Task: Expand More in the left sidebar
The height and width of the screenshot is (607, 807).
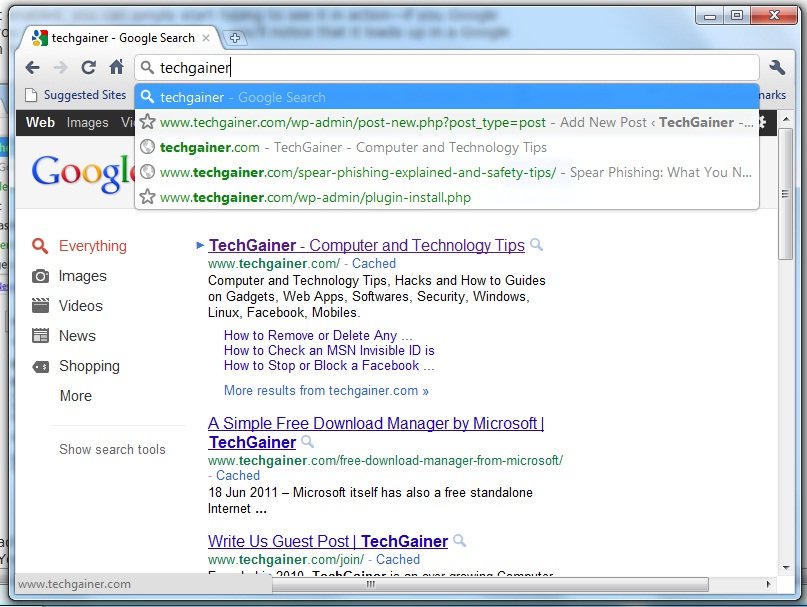Action: point(75,396)
